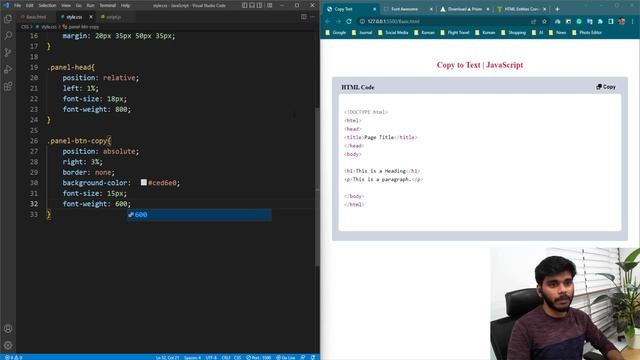Select the 600 autocomplete suggestion

[x=199, y=215]
